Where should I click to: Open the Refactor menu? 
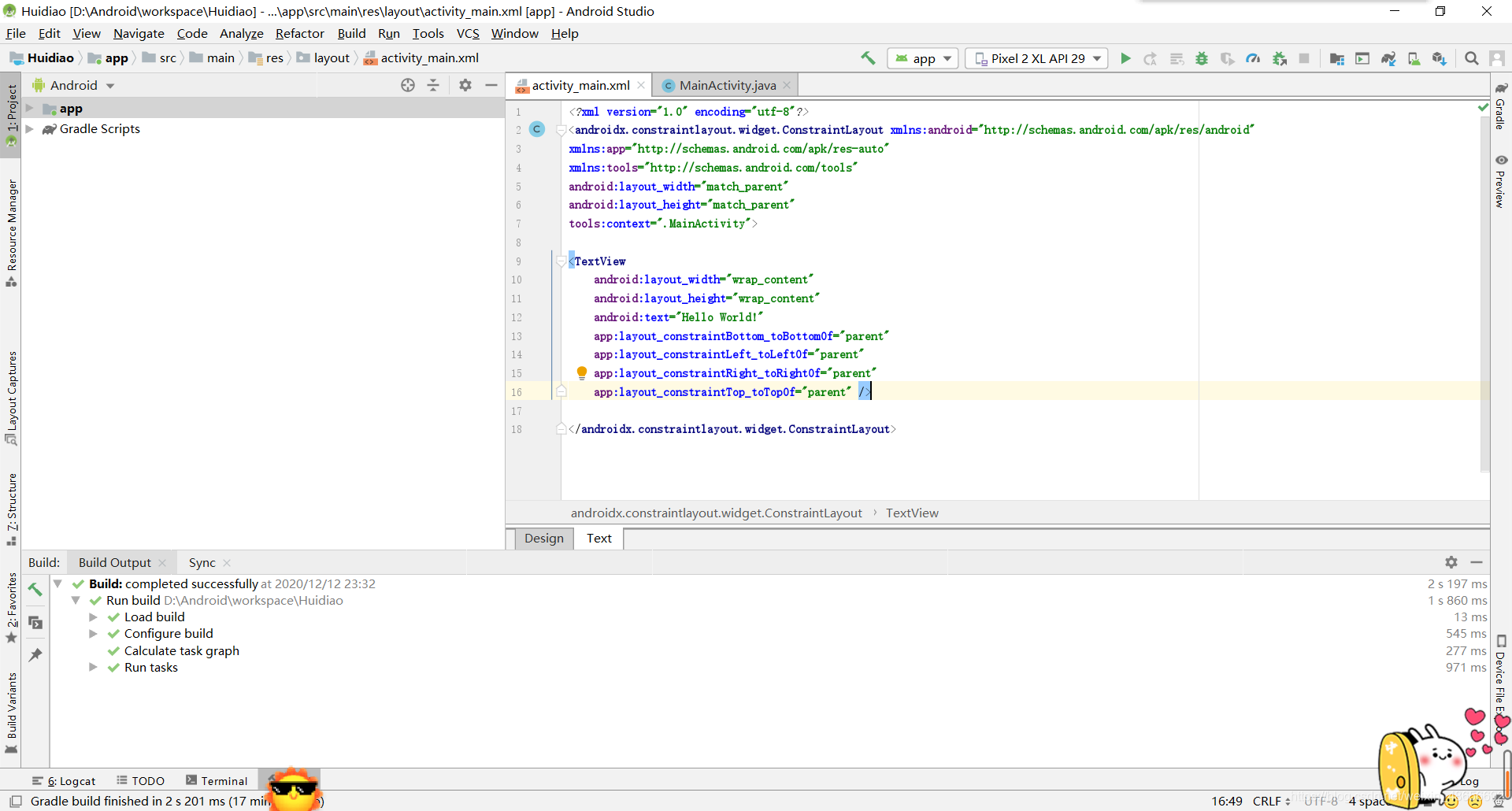click(x=299, y=33)
